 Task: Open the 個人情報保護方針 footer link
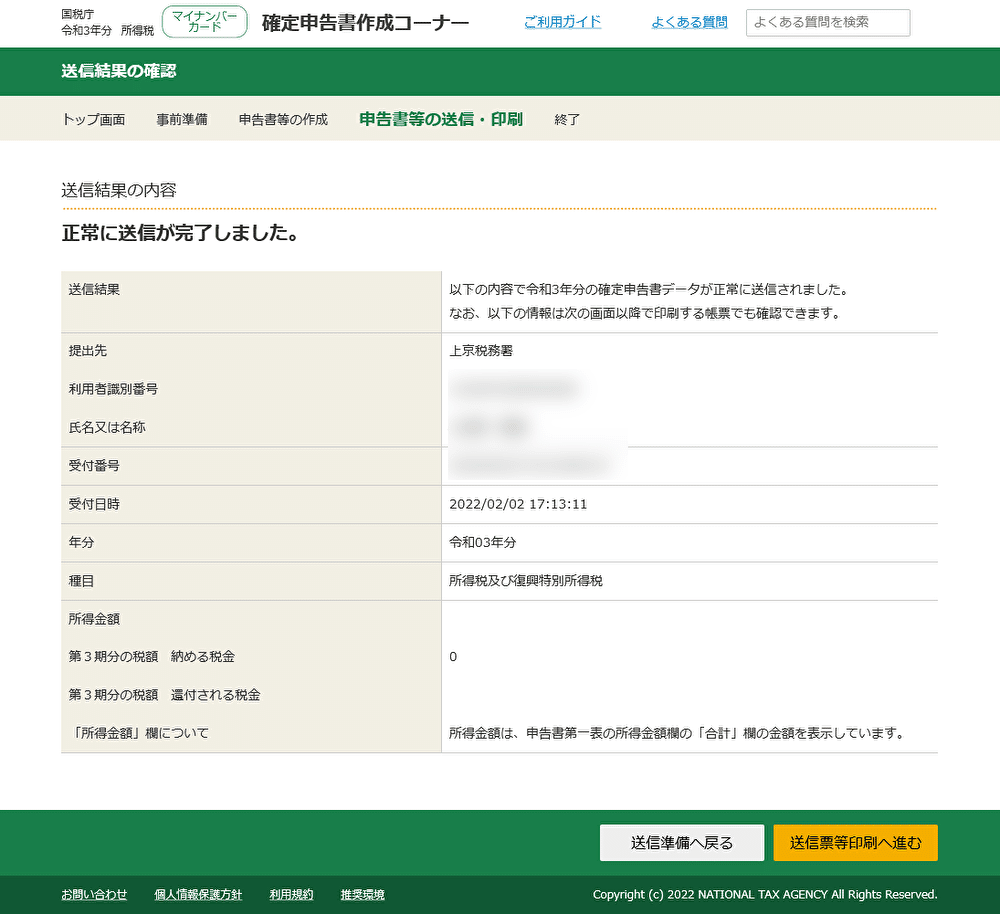198,894
